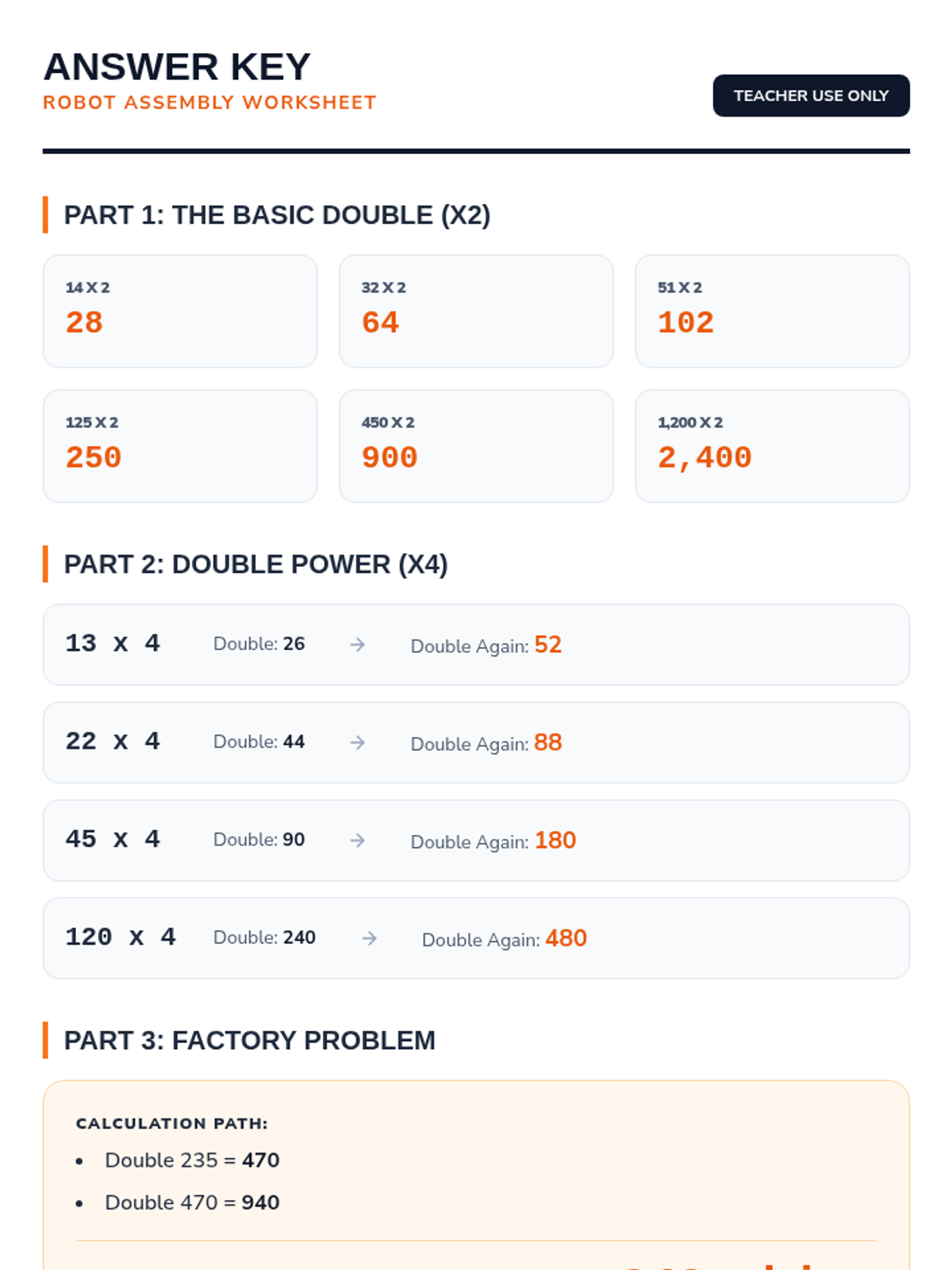Click the Double 235 = 470 bullet

click(192, 1160)
